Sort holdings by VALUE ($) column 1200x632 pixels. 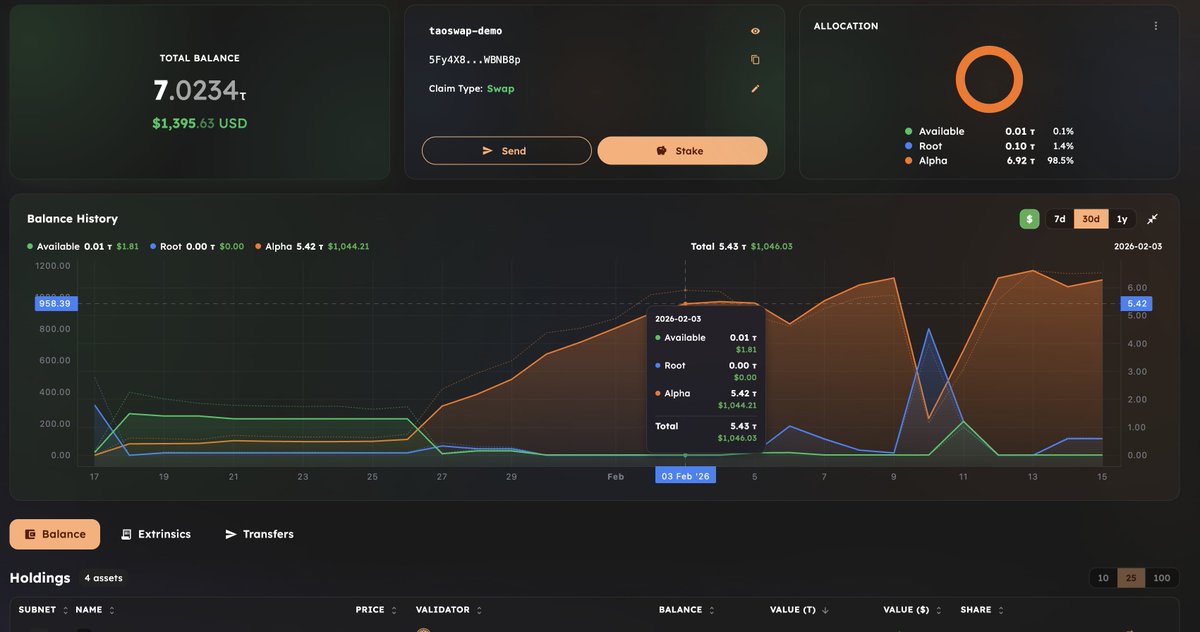click(912, 610)
